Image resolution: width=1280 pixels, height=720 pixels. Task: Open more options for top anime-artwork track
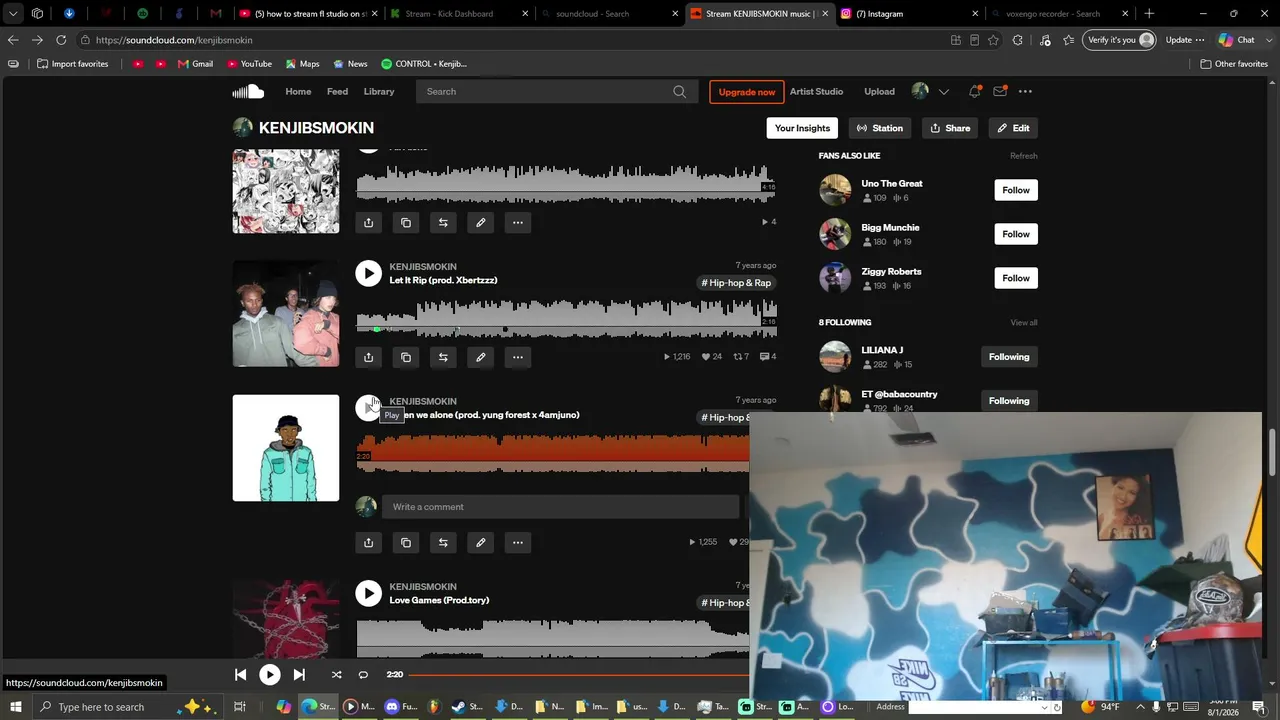517,223
